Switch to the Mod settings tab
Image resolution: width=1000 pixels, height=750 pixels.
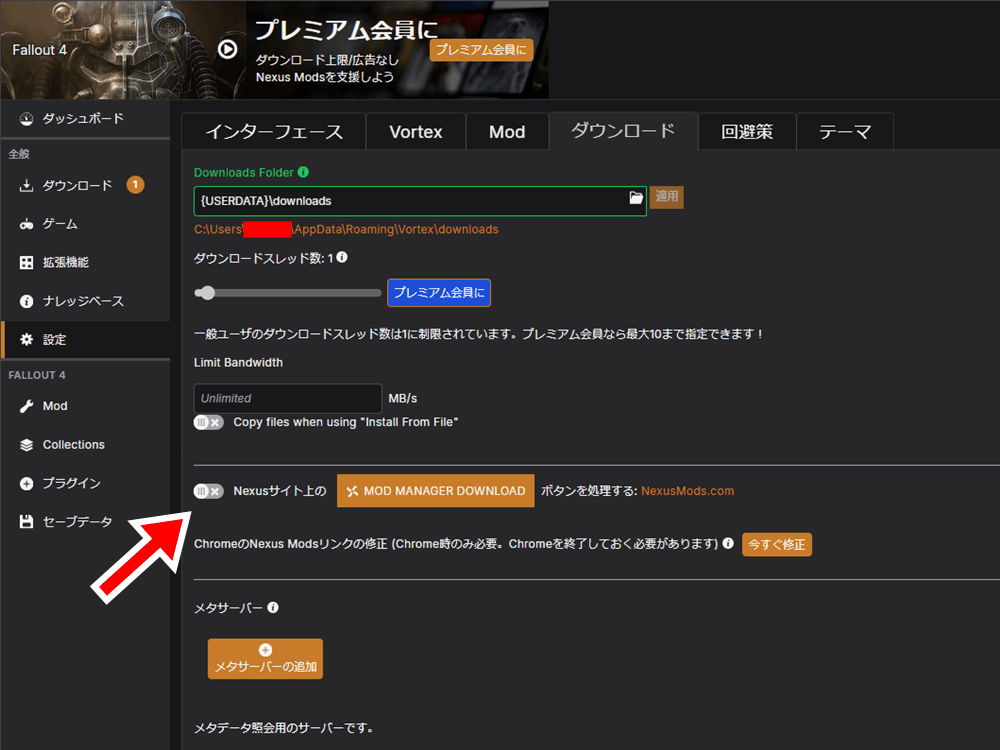point(507,131)
